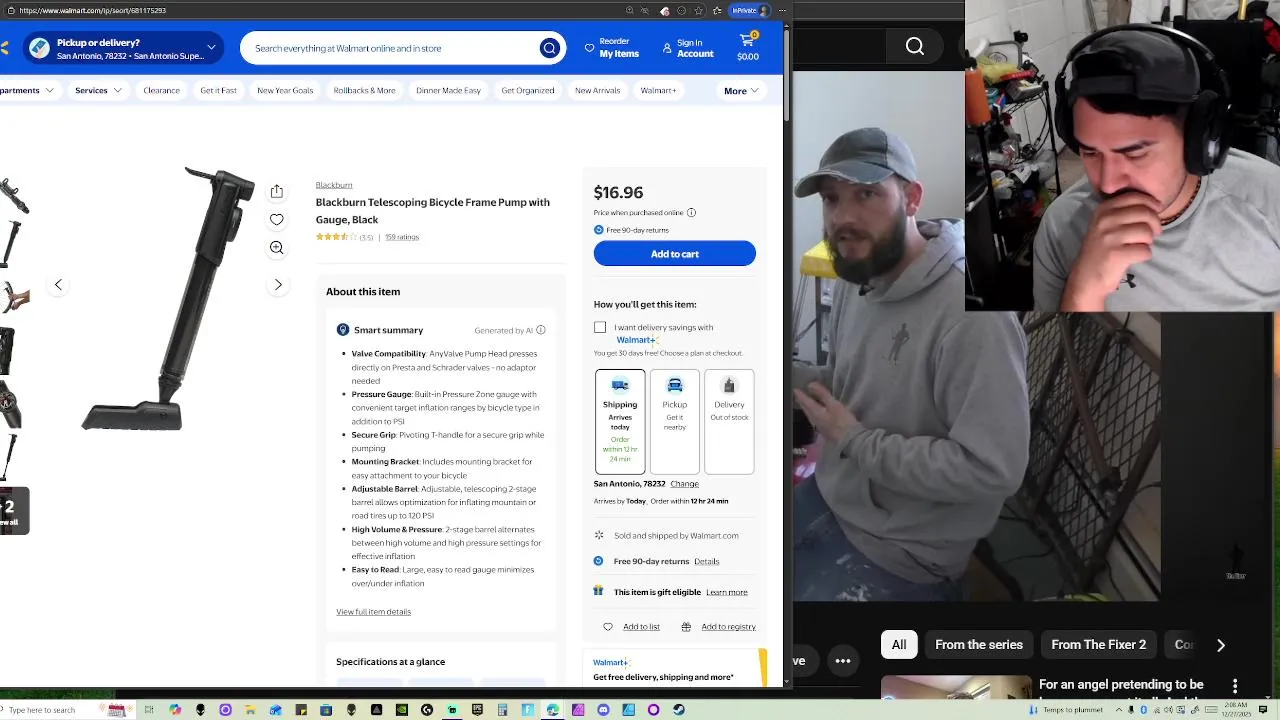
Task: Open three-dot more actions button under video
Action: tap(843, 661)
